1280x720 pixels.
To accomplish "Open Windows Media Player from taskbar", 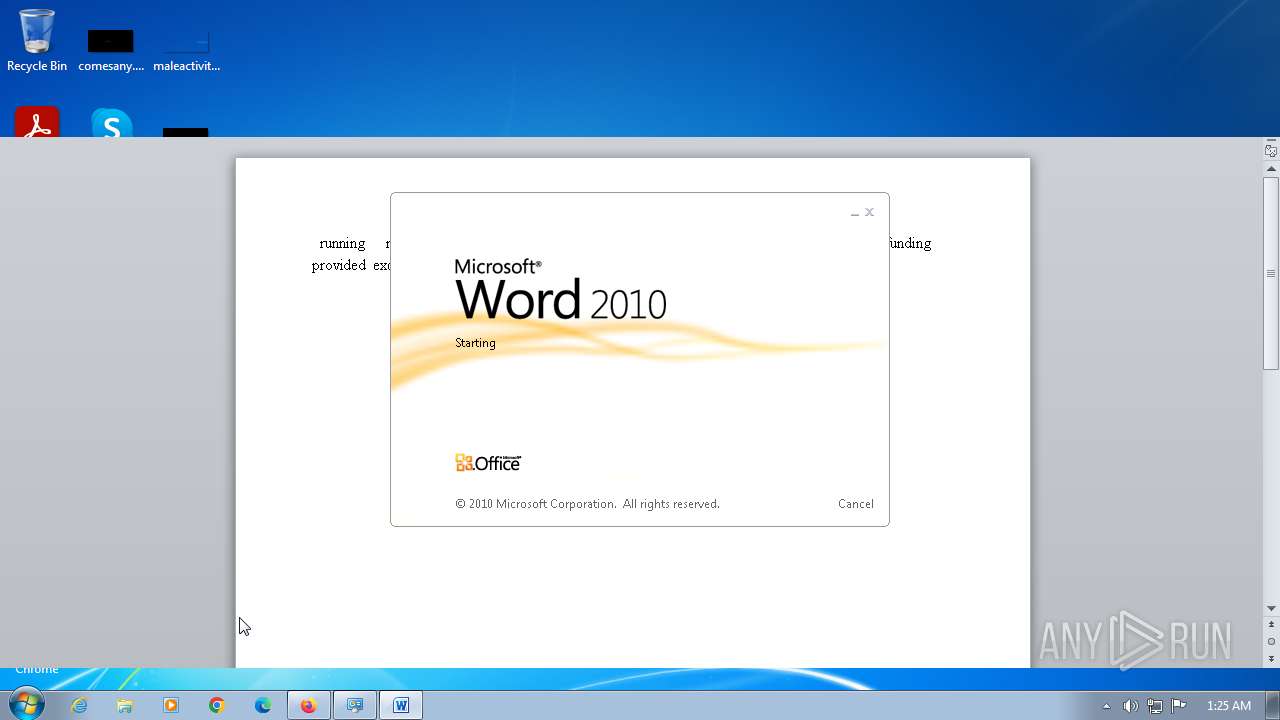I will point(171,705).
